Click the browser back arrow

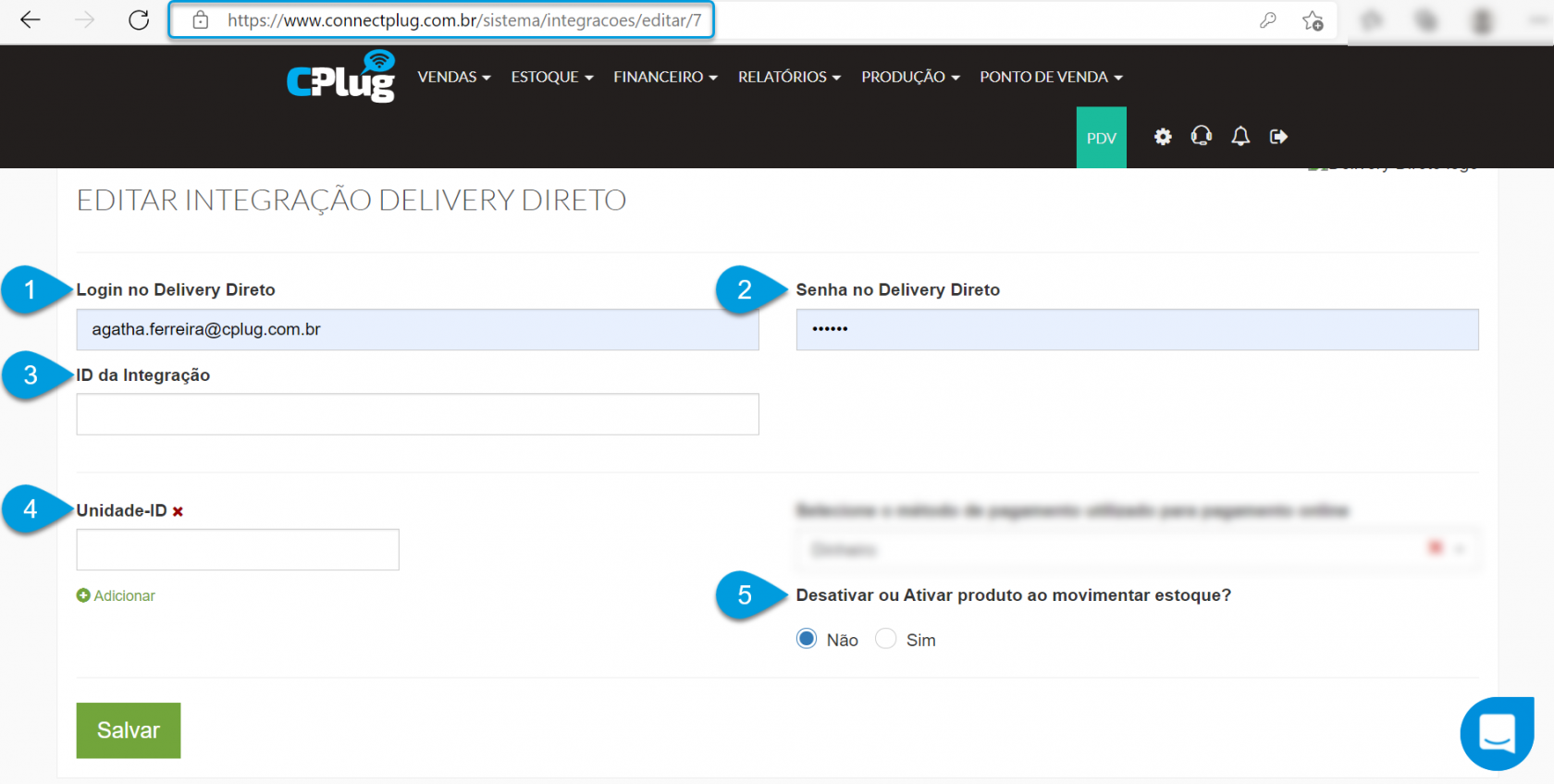coord(31,20)
